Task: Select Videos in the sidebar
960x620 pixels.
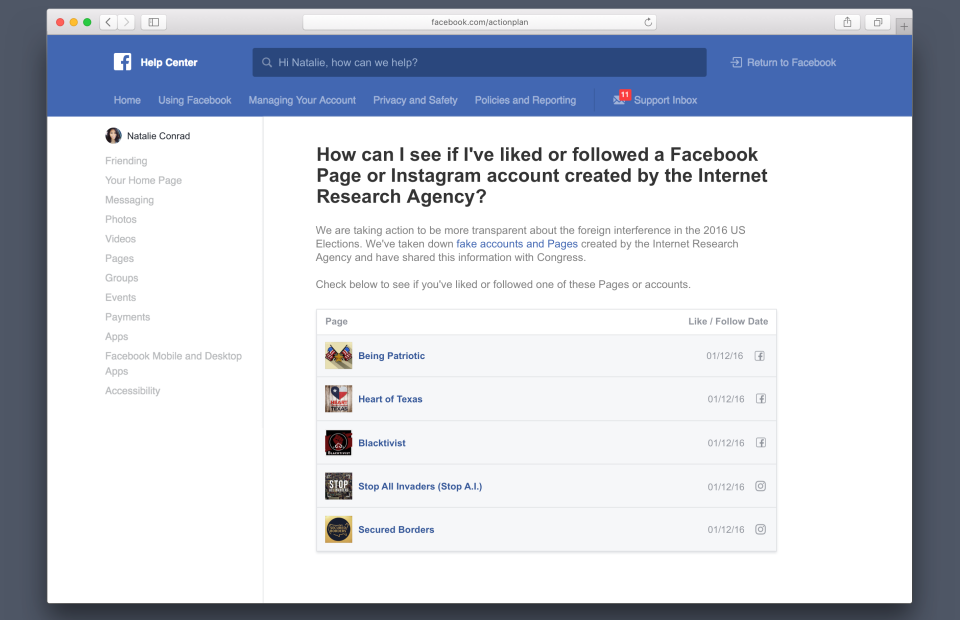Action: click(120, 239)
